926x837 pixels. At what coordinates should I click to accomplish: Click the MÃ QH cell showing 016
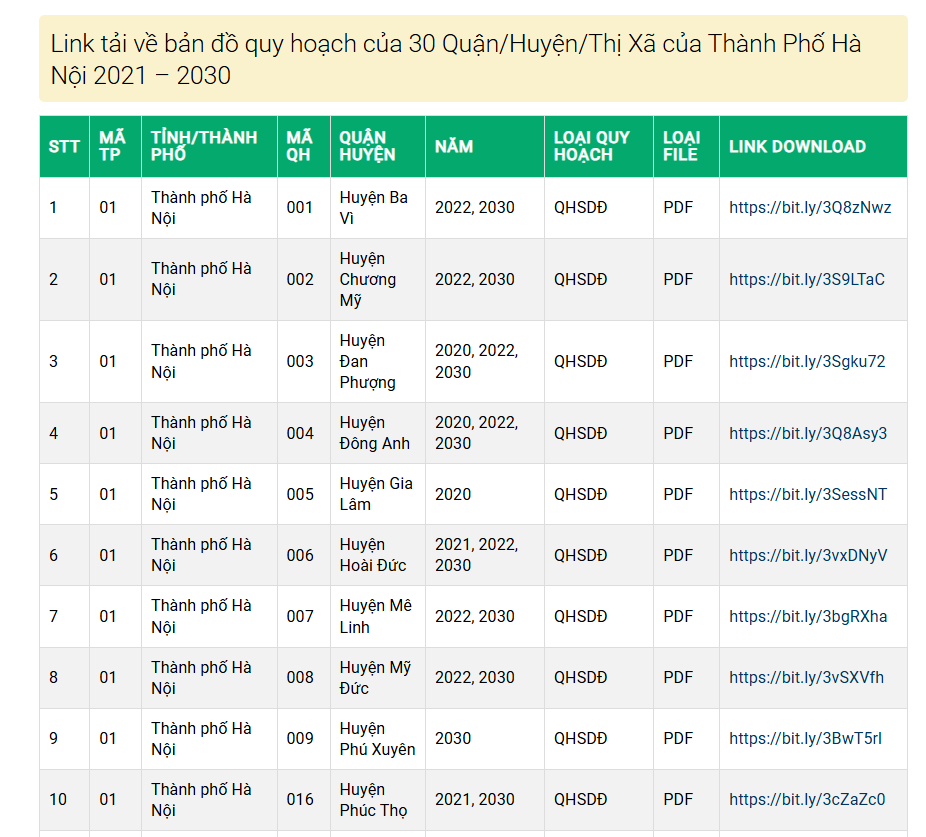(x=300, y=799)
